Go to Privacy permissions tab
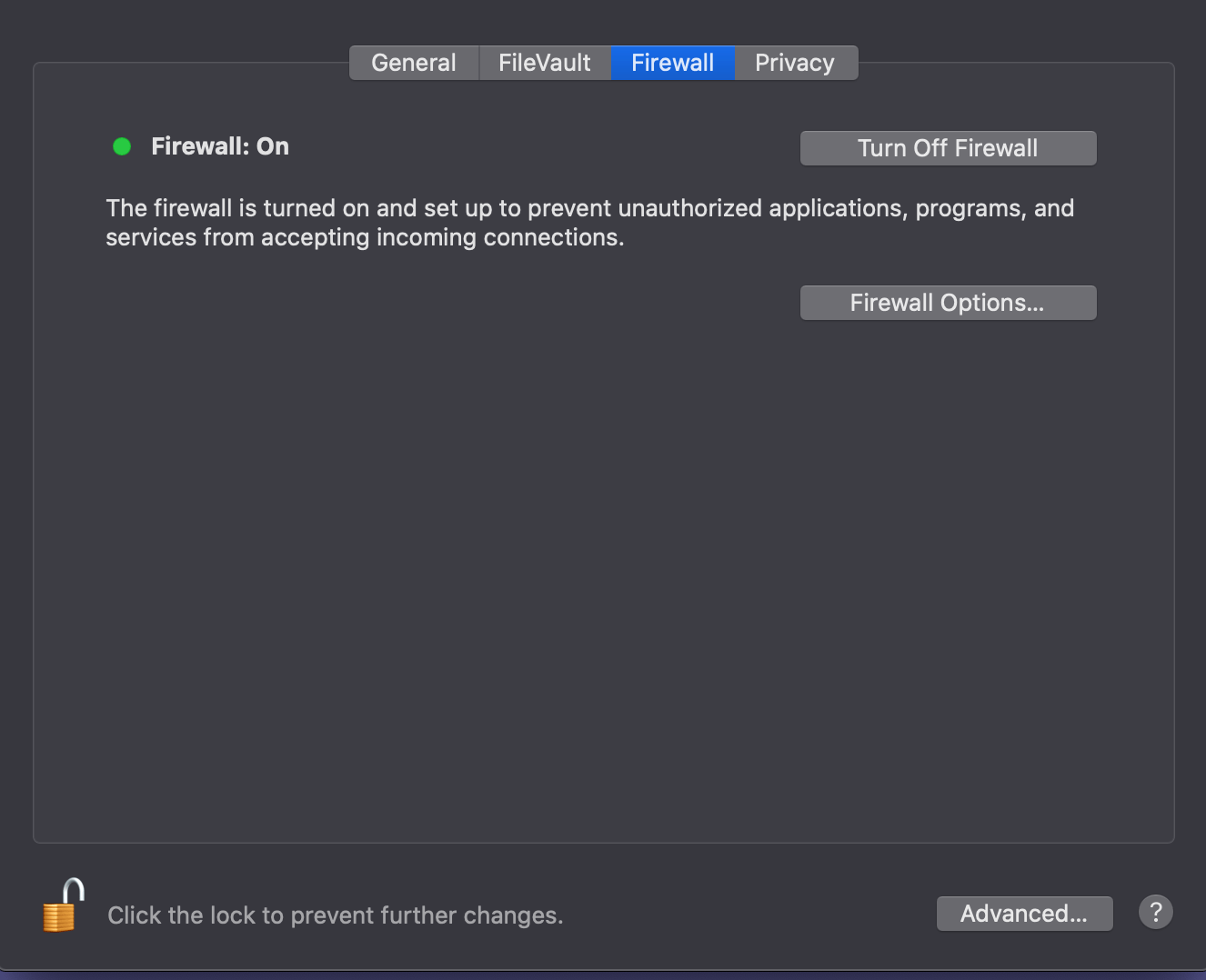The width and height of the screenshot is (1206, 980). (x=795, y=63)
